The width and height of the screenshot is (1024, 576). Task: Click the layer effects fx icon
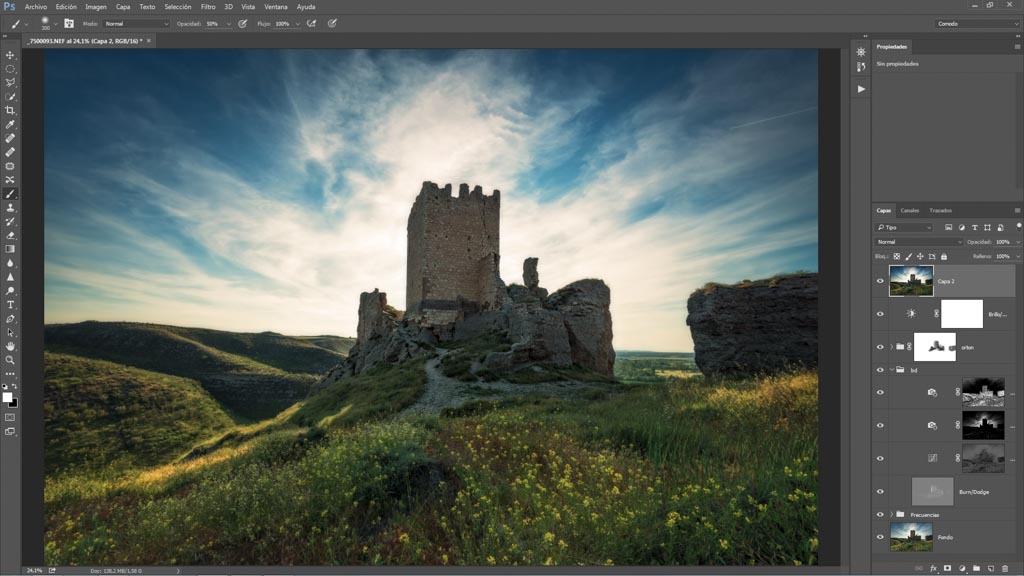pos(933,568)
